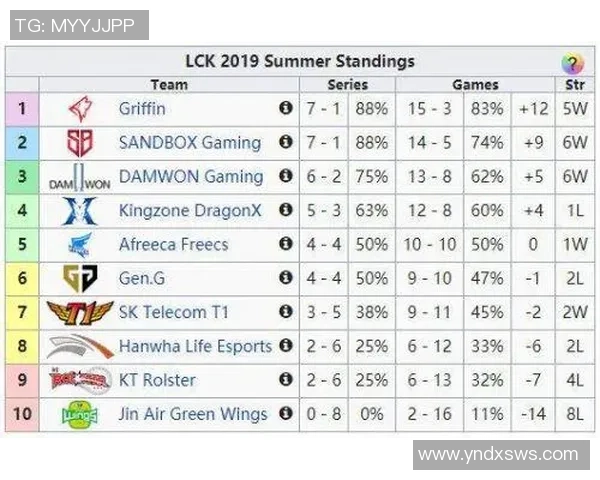Click the Hanwha Life Esports logo

(79, 347)
